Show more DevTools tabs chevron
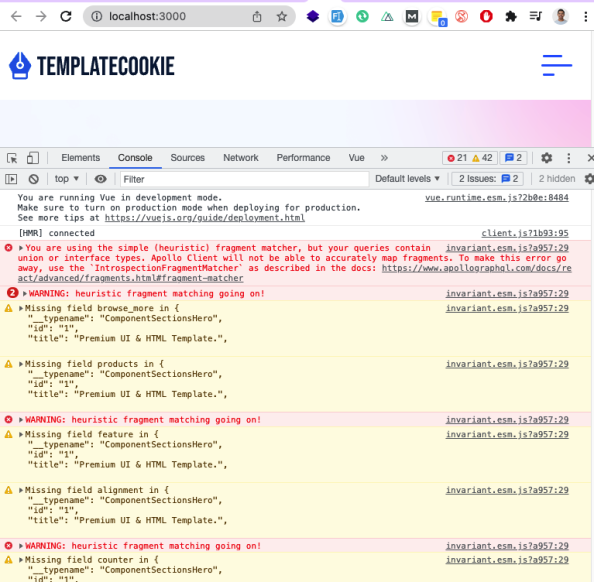Screen dimensions: 594x582 pos(384,158)
